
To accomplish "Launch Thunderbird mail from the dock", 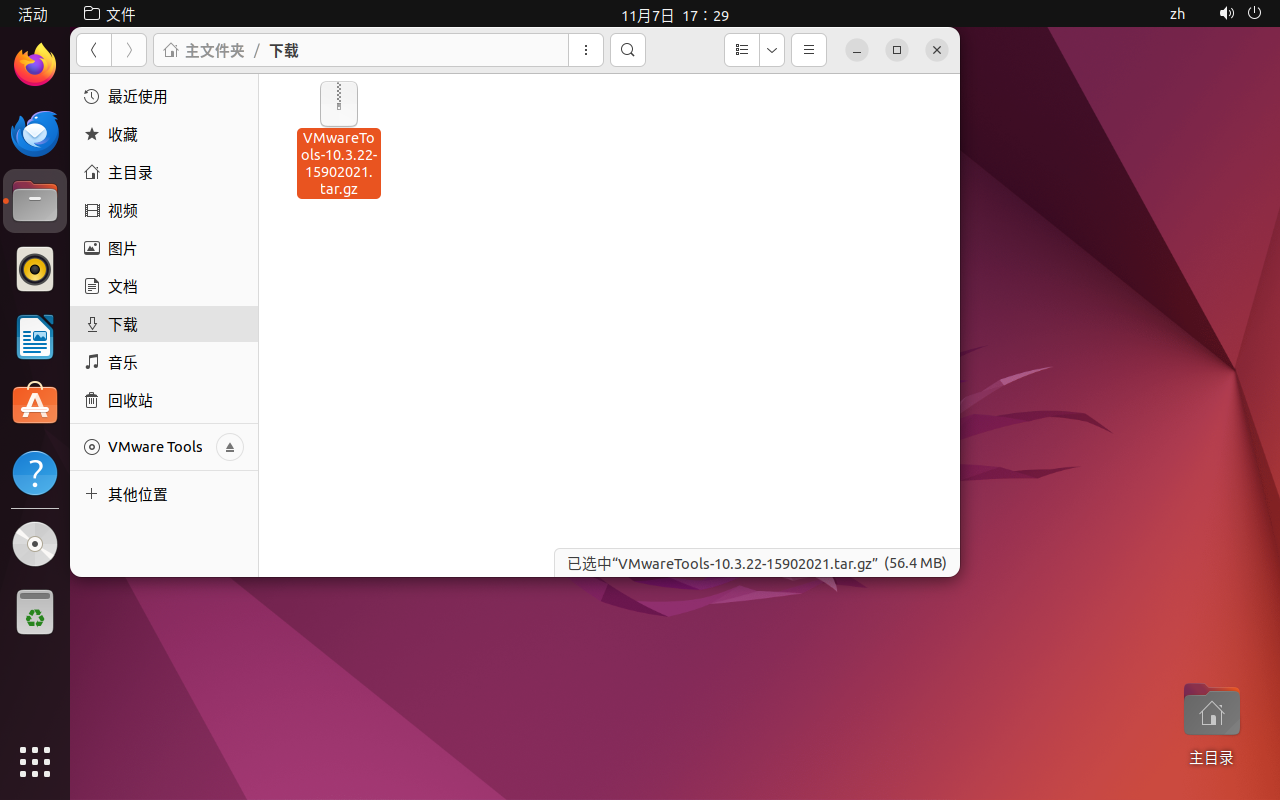I will 35,134.
